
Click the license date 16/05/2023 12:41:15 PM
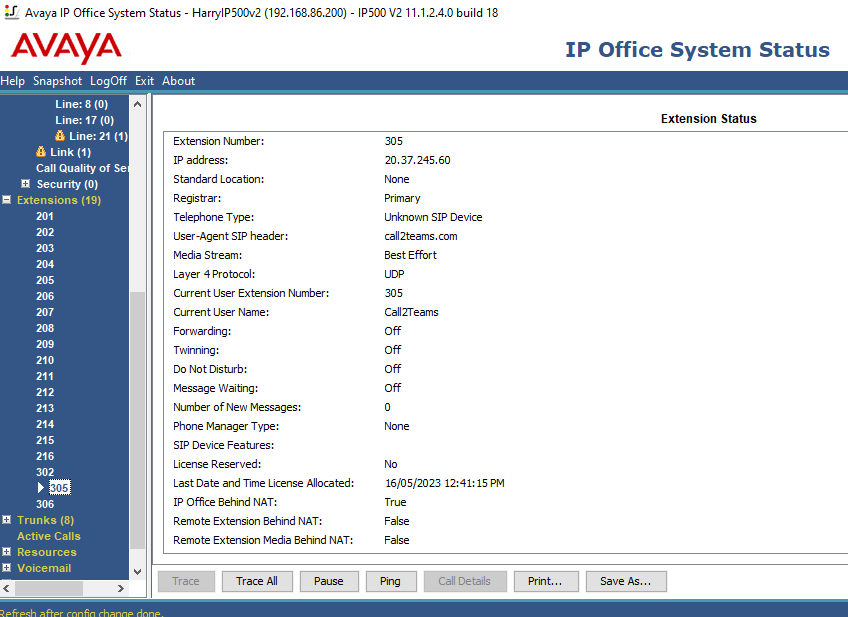445,483
